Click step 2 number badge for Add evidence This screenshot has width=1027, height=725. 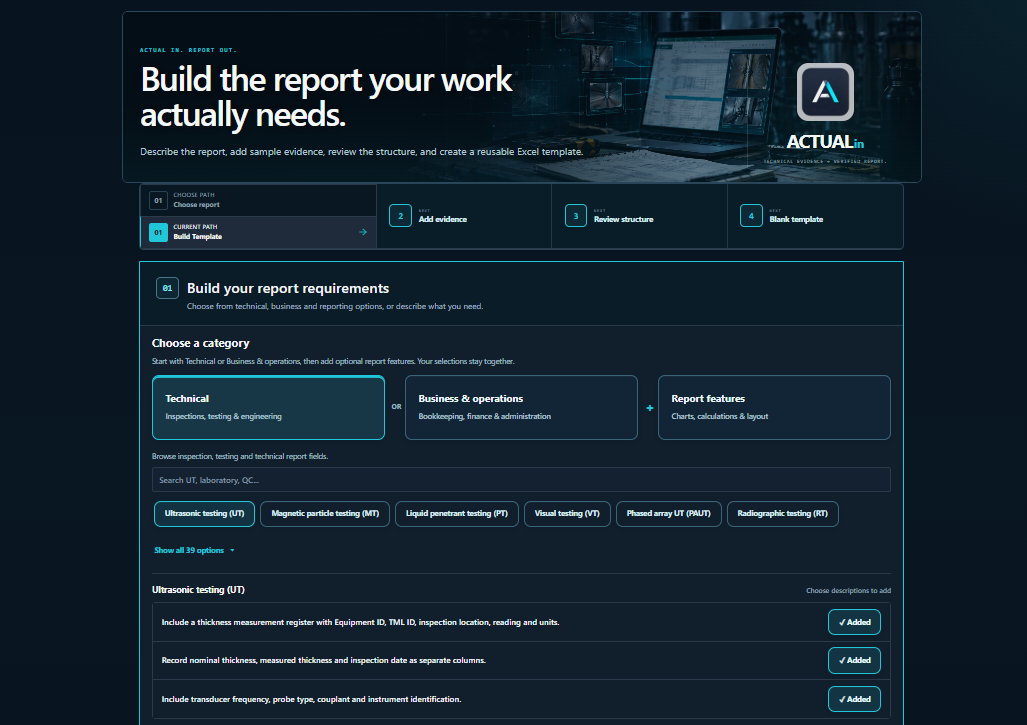(400, 216)
